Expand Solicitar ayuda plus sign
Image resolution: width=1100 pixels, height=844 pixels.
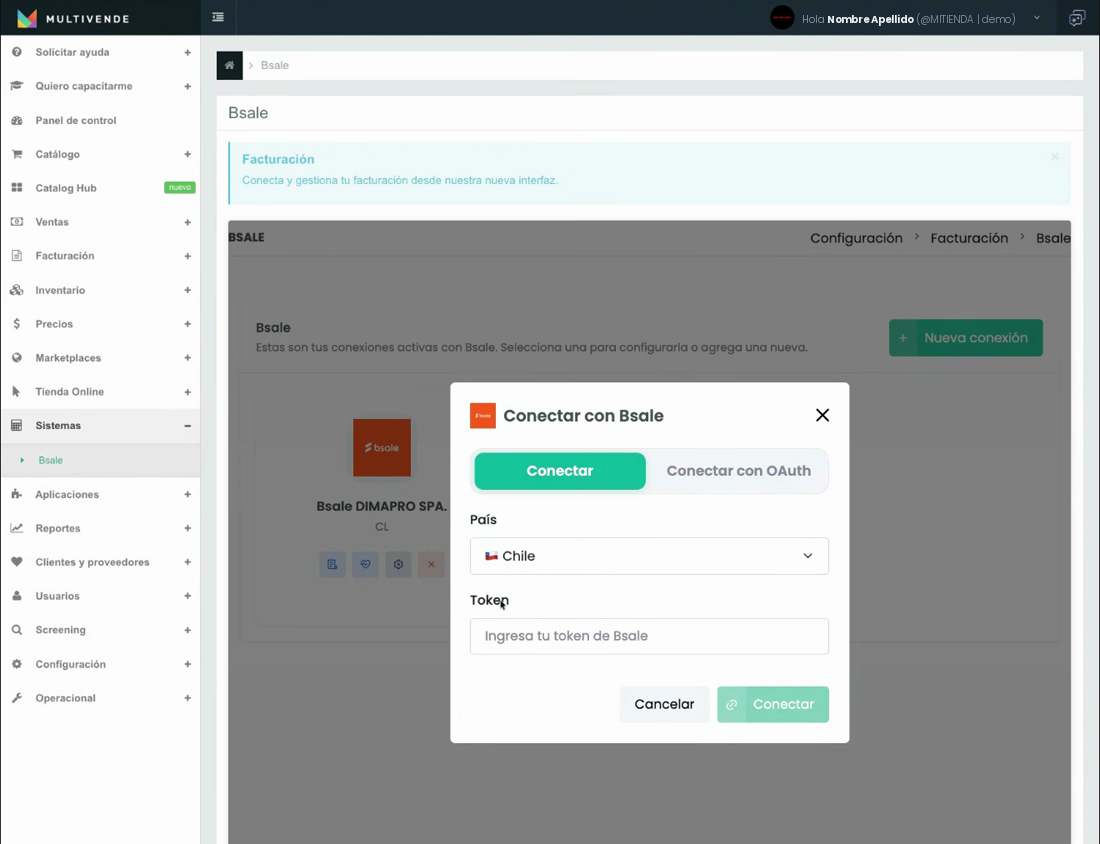click(x=187, y=53)
